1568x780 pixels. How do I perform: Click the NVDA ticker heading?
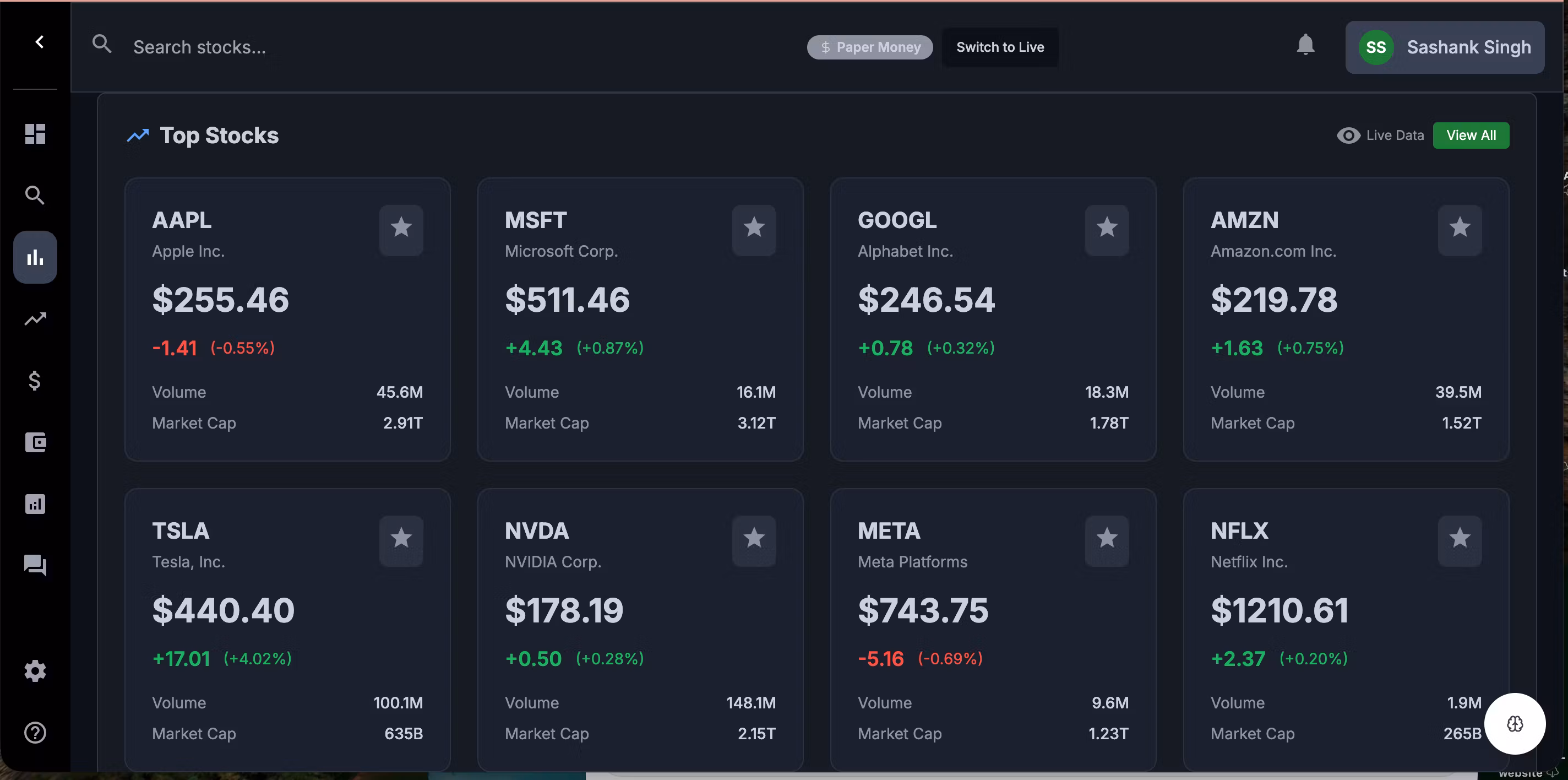pos(537,531)
